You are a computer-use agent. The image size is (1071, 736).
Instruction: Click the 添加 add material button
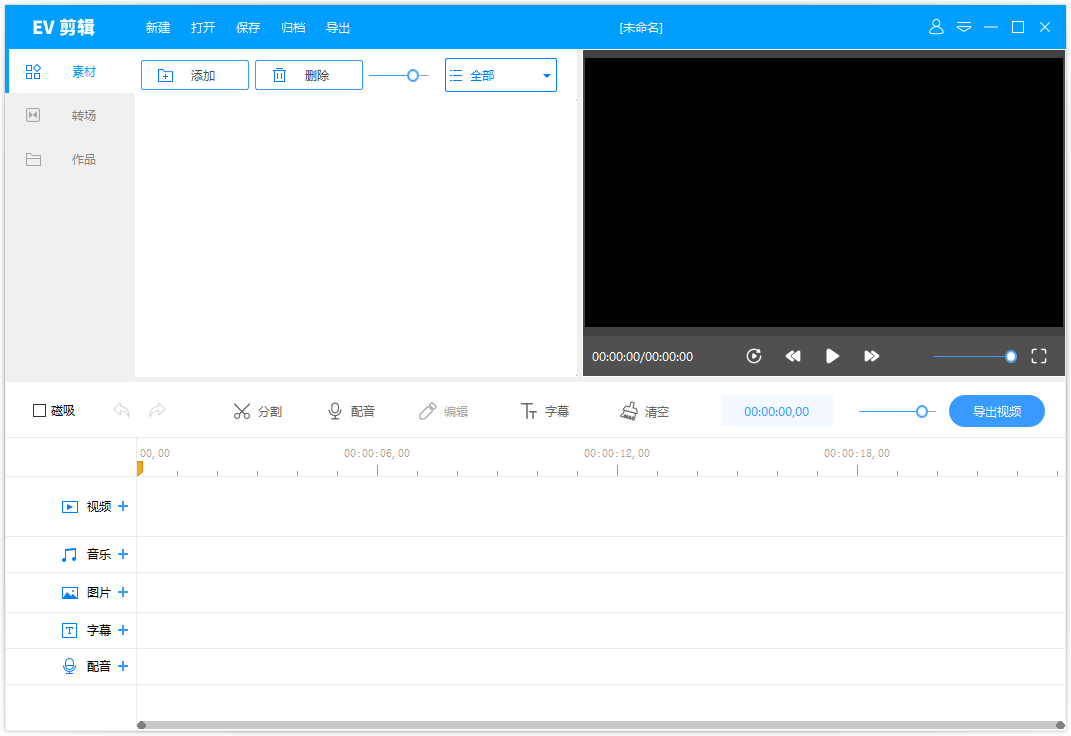pos(194,75)
